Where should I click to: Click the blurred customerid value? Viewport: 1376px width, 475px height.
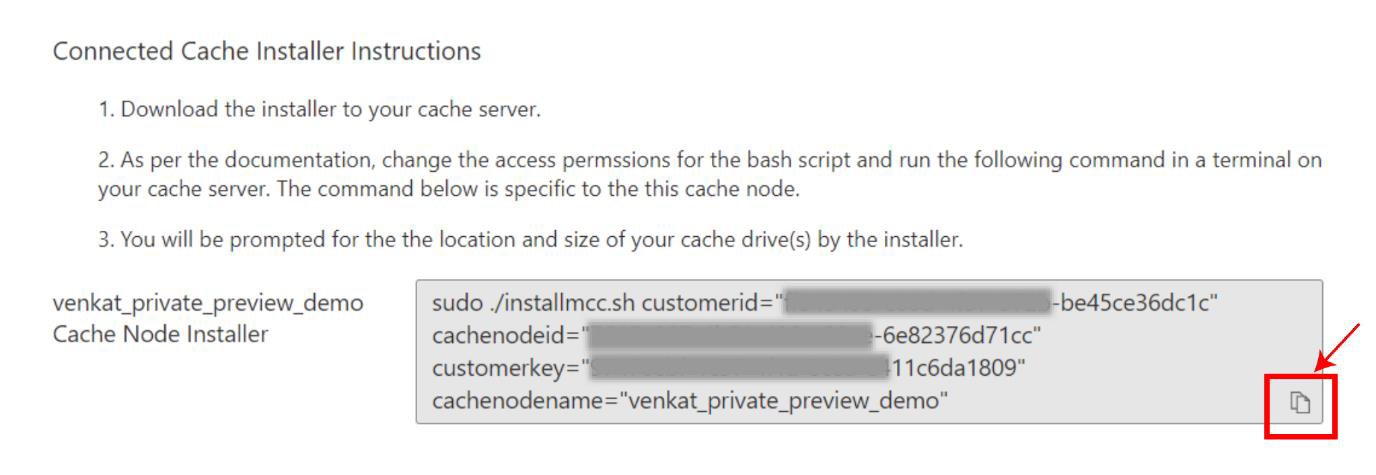[918, 303]
